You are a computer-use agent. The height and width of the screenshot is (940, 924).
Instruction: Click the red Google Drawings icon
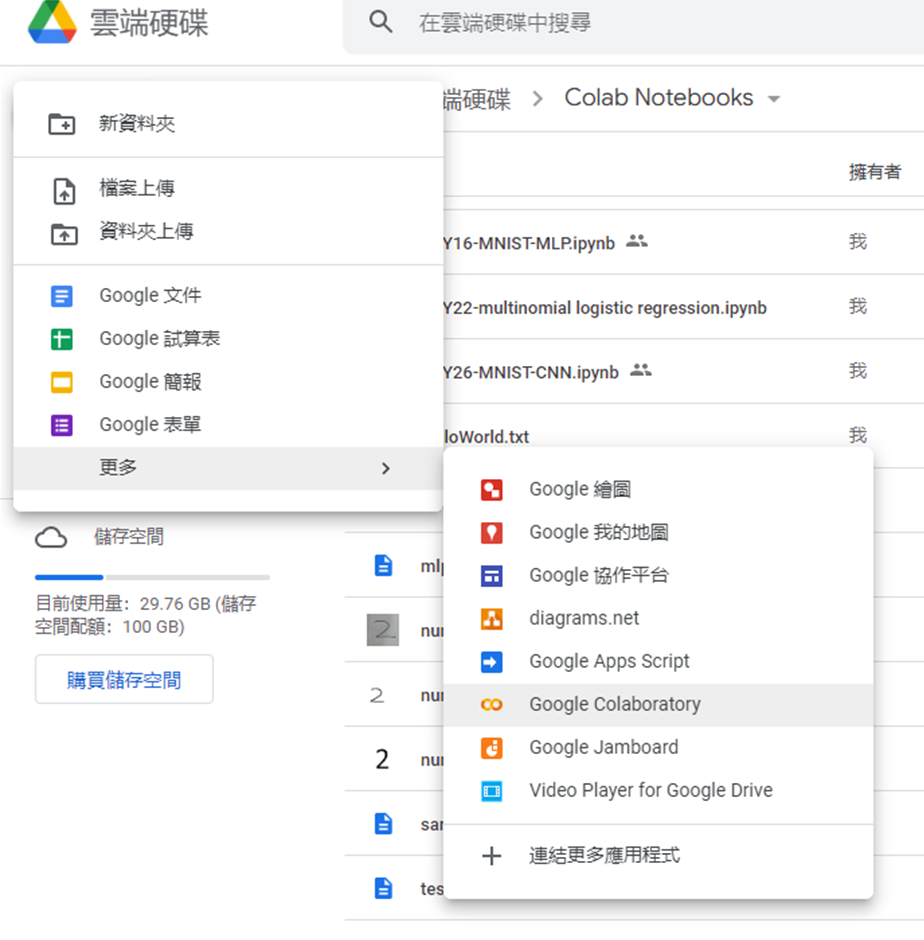point(492,490)
